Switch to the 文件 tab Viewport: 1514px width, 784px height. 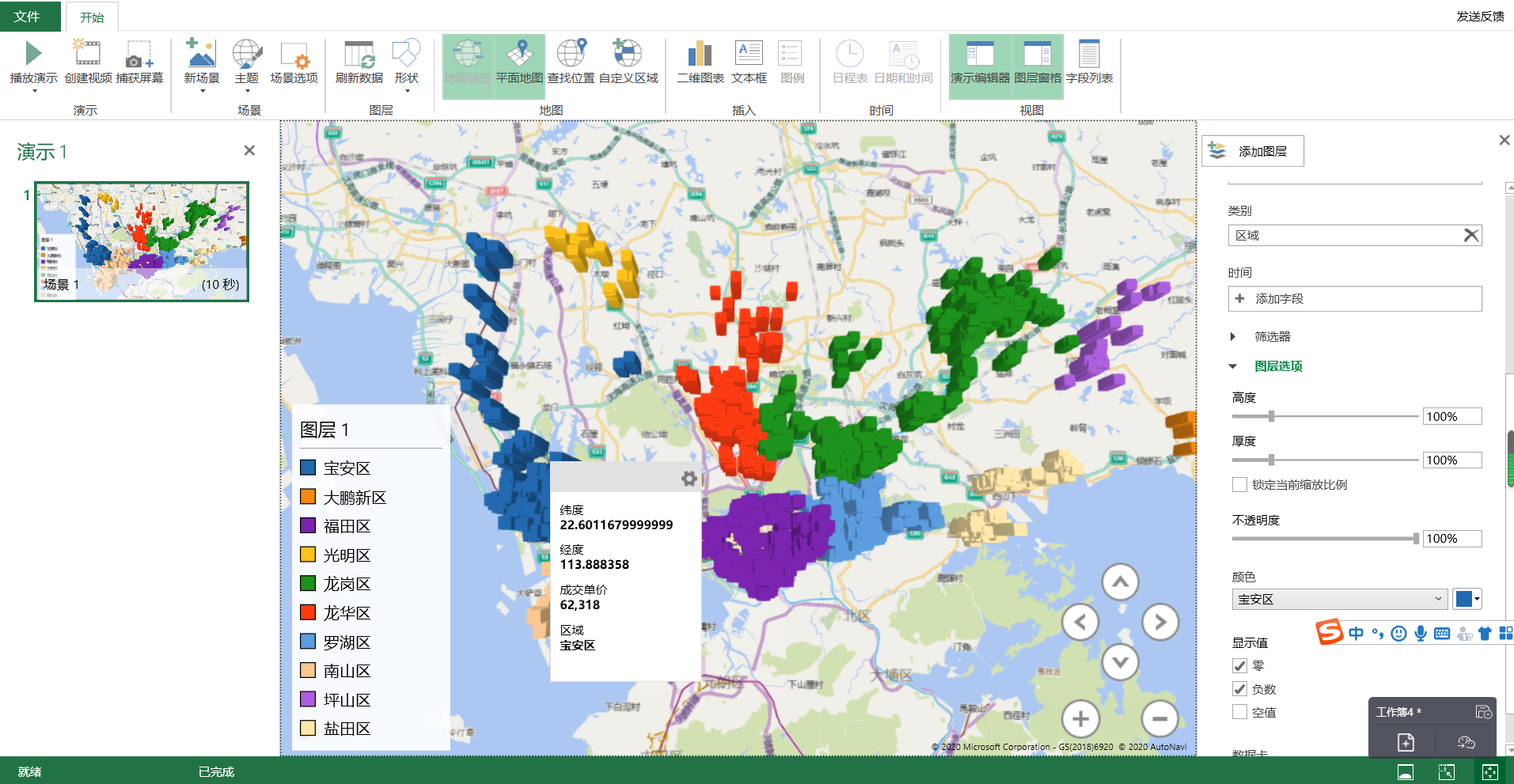pos(30,16)
